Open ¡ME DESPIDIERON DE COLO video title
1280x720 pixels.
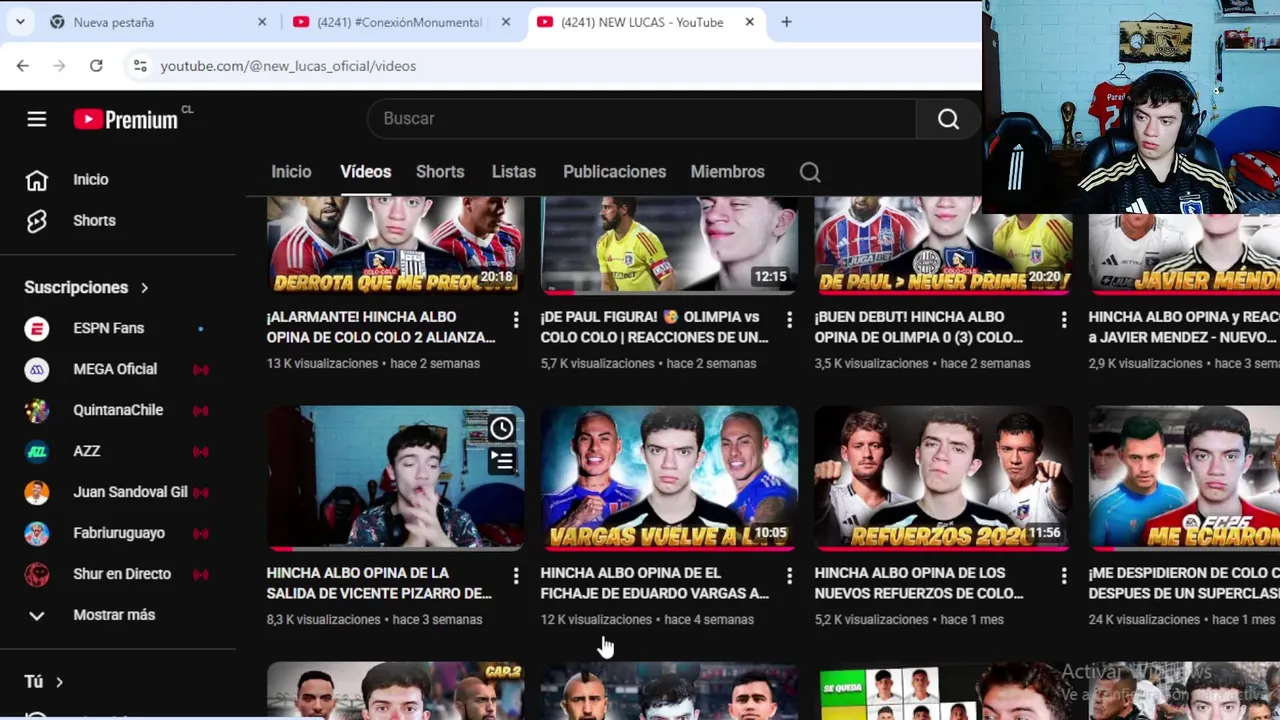pyautogui.click(x=1184, y=583)
